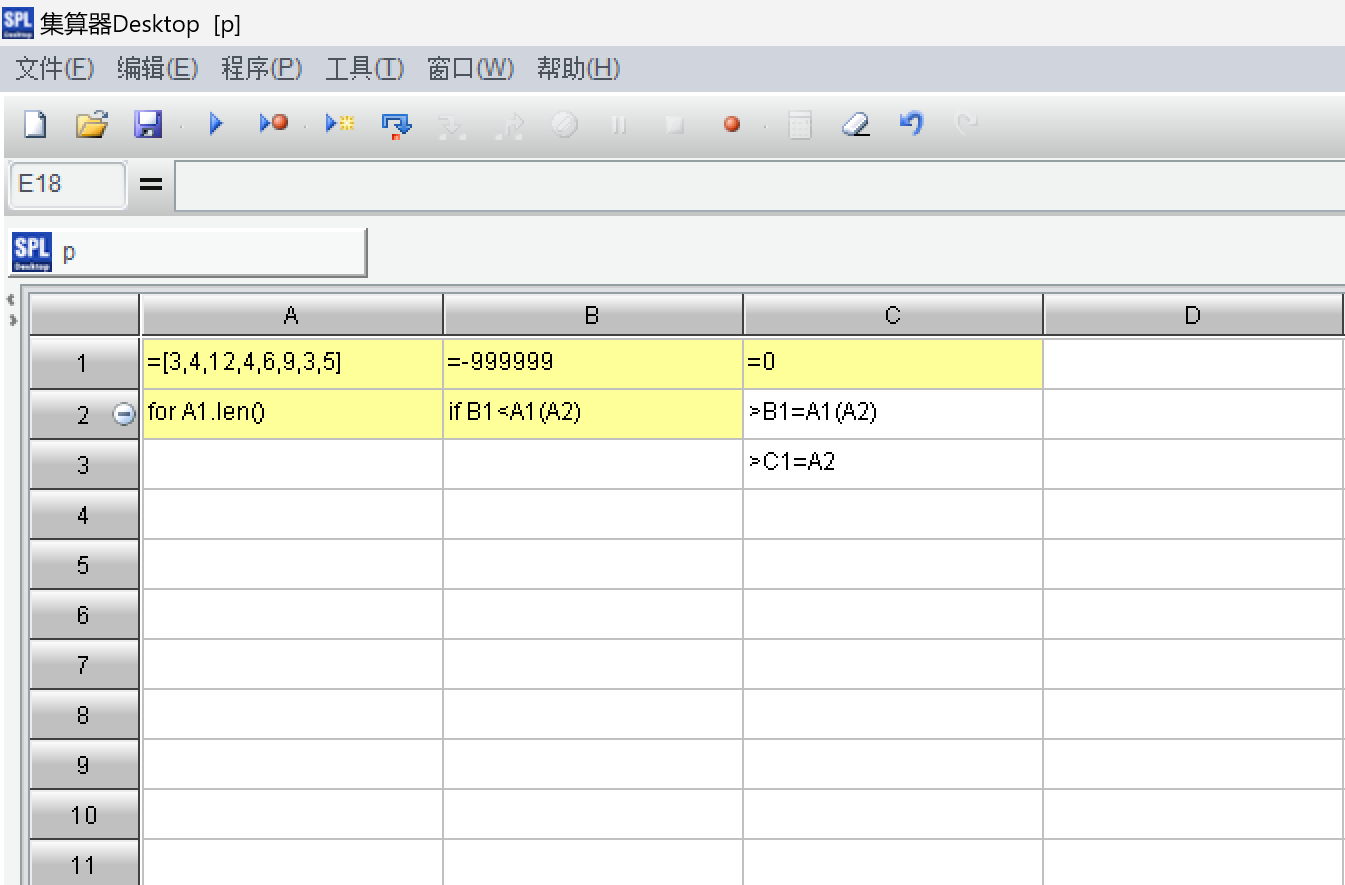Open the 程序(P) menu
Screen dimensions: 1345x885
(x=261, y=69)
